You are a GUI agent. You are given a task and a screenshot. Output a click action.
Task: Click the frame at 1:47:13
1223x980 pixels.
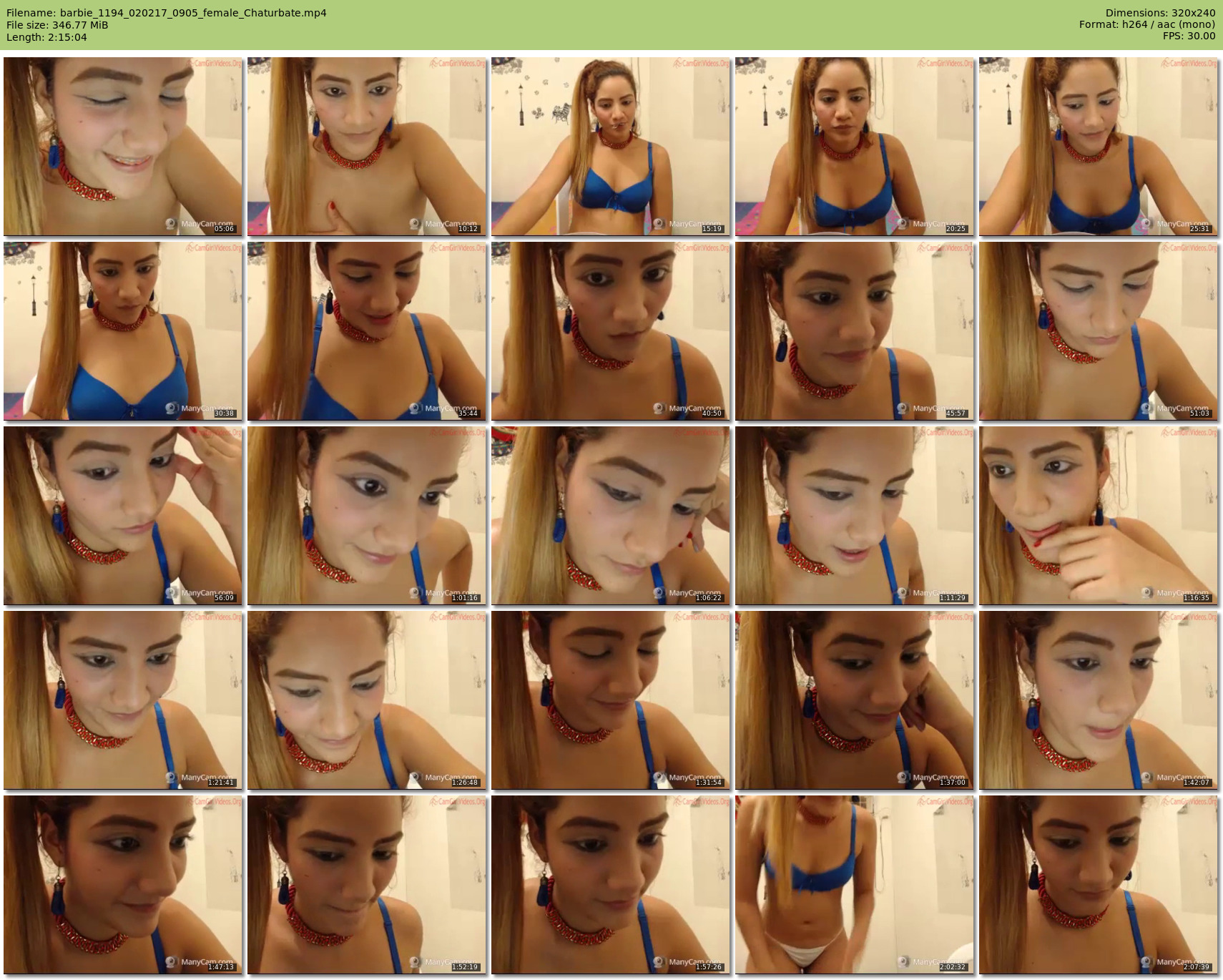[x=123, y=885]
